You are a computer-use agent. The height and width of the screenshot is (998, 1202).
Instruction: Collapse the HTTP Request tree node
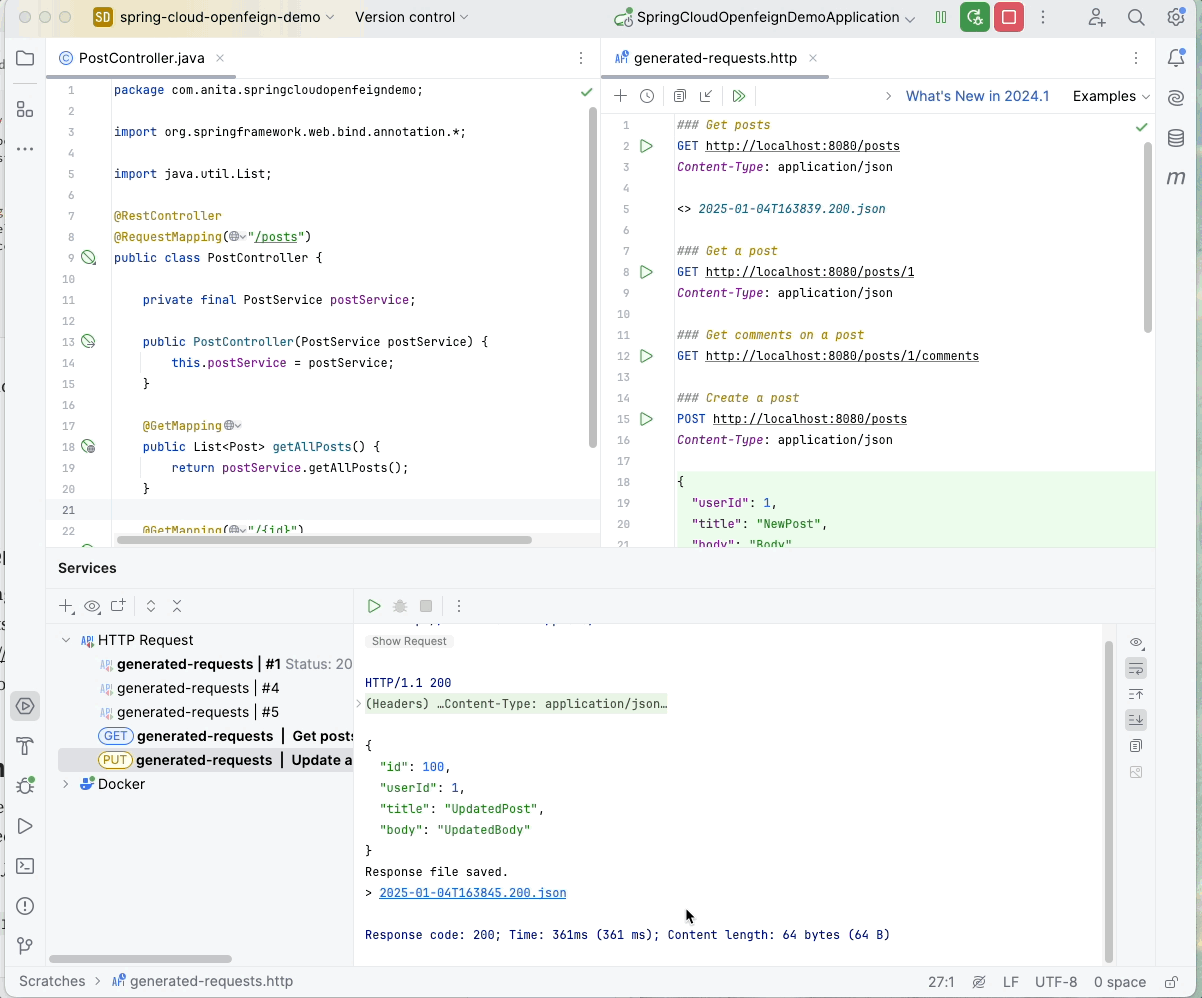66,640
